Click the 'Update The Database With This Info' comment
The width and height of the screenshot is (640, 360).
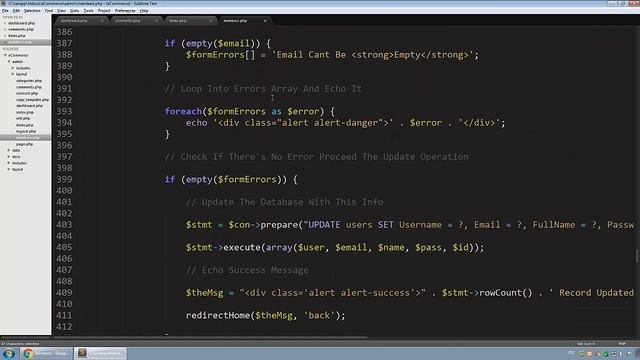[x=284, y=202]
